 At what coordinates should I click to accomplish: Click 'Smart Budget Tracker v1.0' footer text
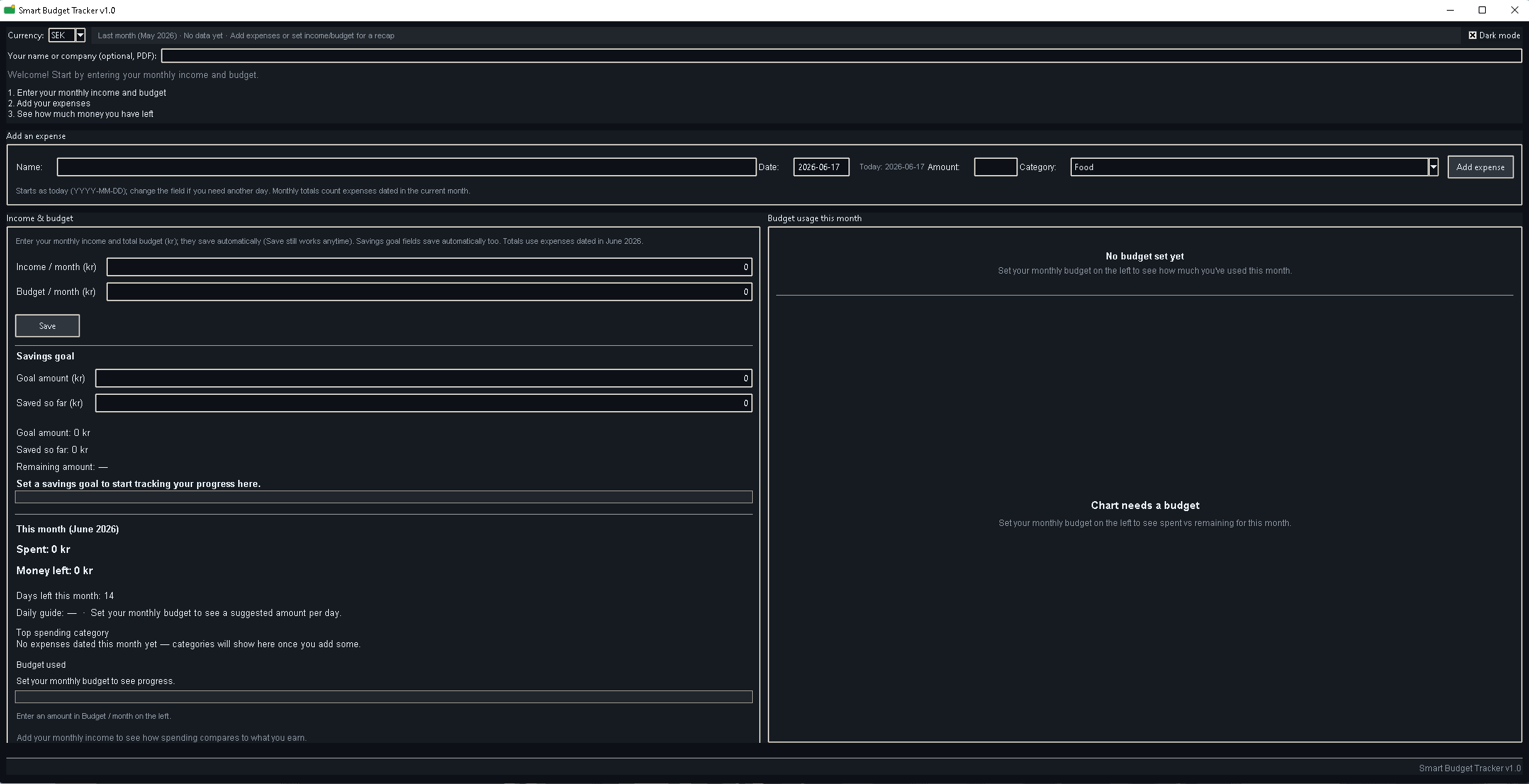(1469, 768)
